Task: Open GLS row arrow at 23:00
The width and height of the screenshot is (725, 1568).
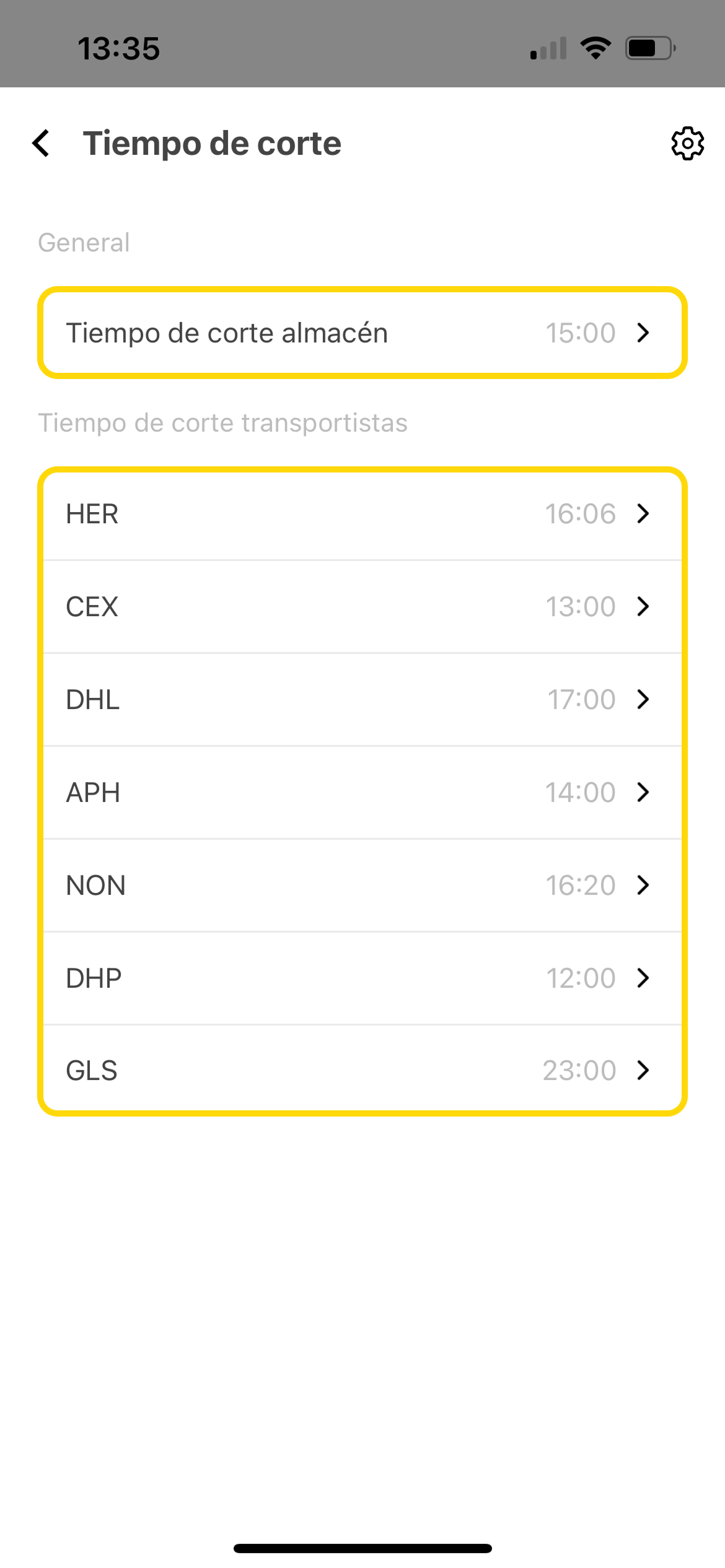Action: 643,1070
